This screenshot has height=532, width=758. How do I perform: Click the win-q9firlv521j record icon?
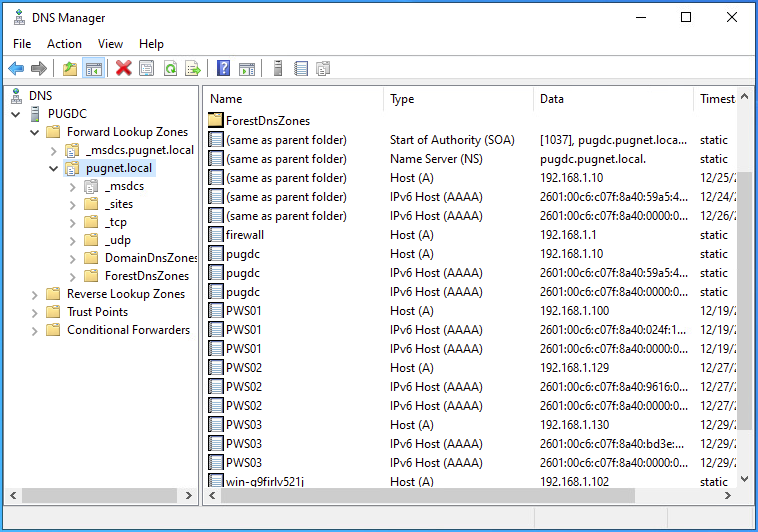point(216,480)
